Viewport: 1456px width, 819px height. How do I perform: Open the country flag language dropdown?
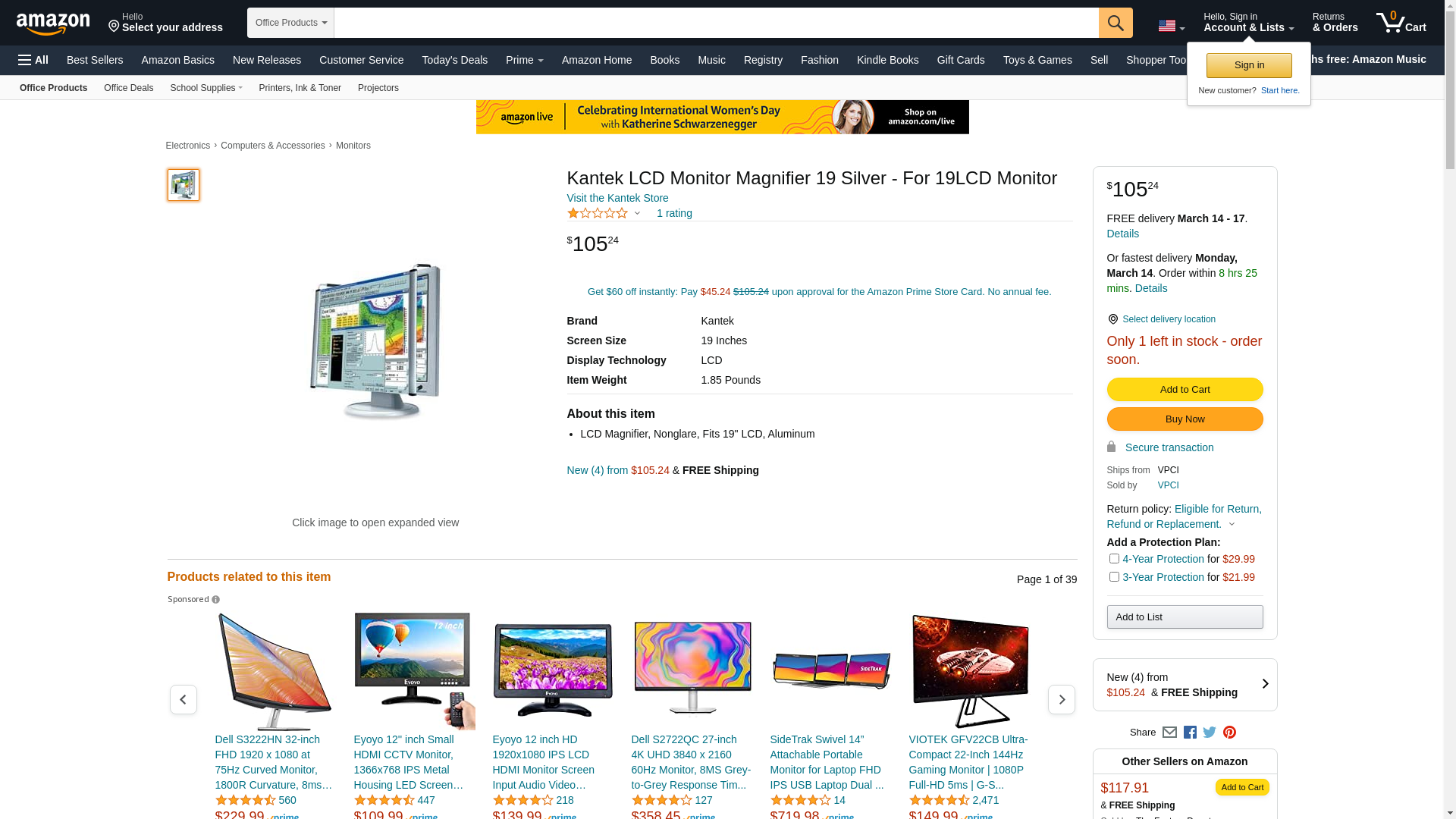1172,27
